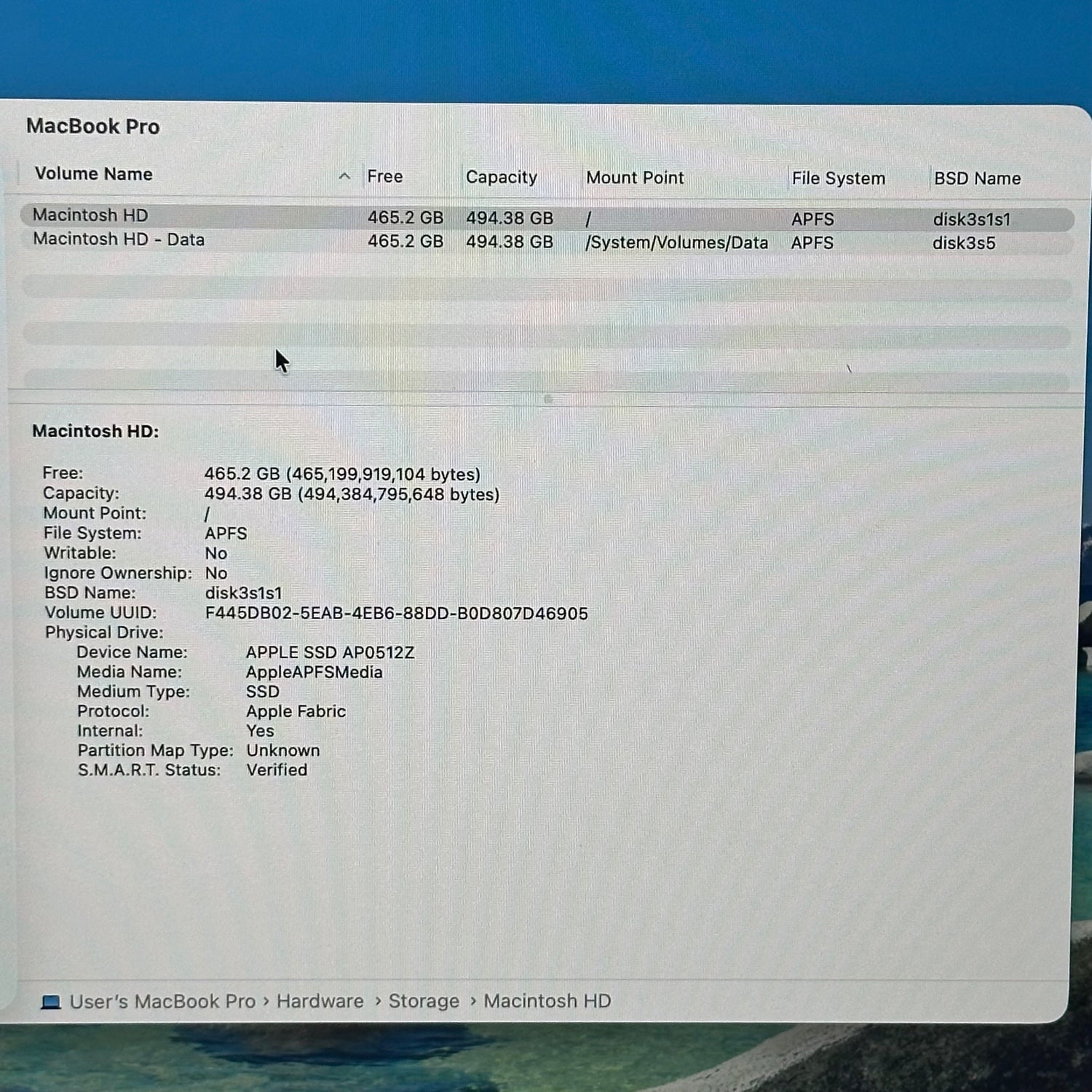Click Macintosh HD in the path bar

tap(547, 1002)
